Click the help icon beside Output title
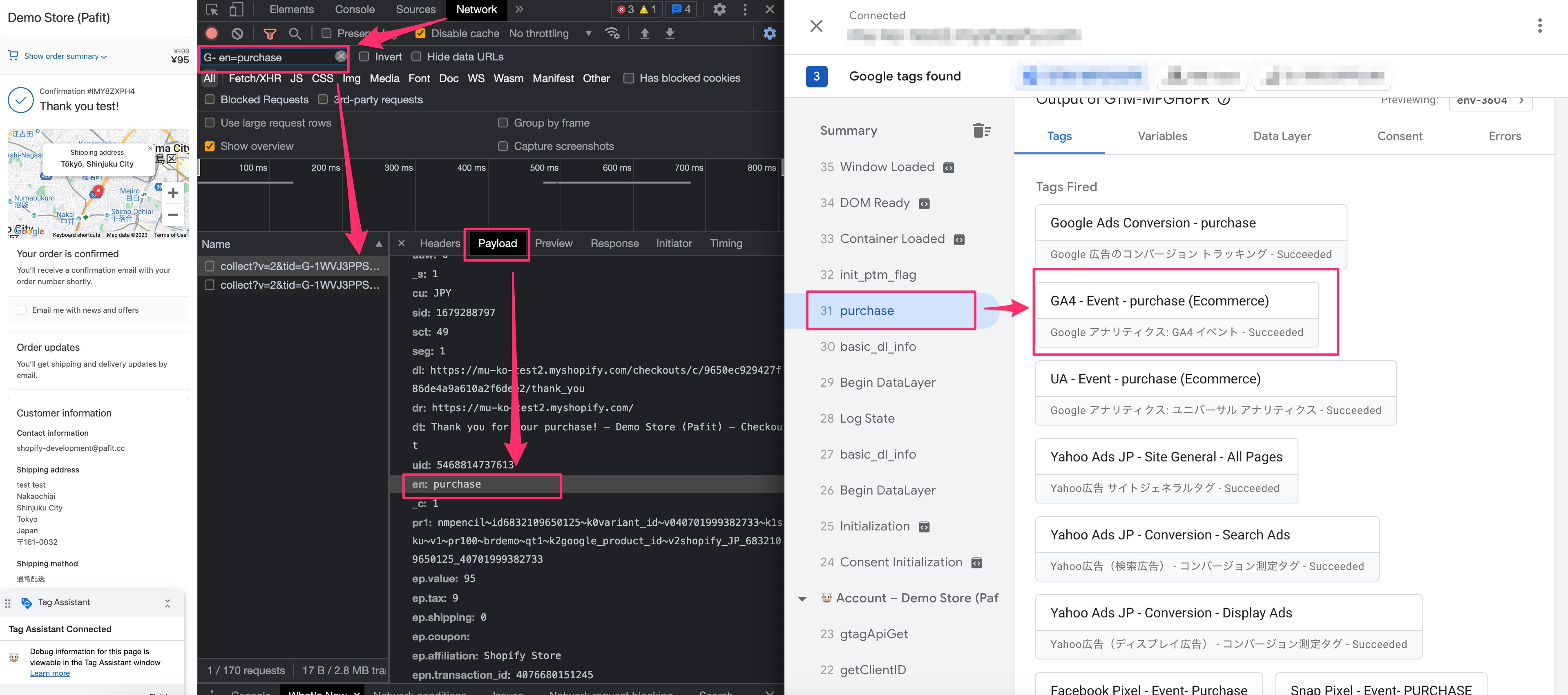This screenshot has width=1568, height=695. tap(1224, 100)
